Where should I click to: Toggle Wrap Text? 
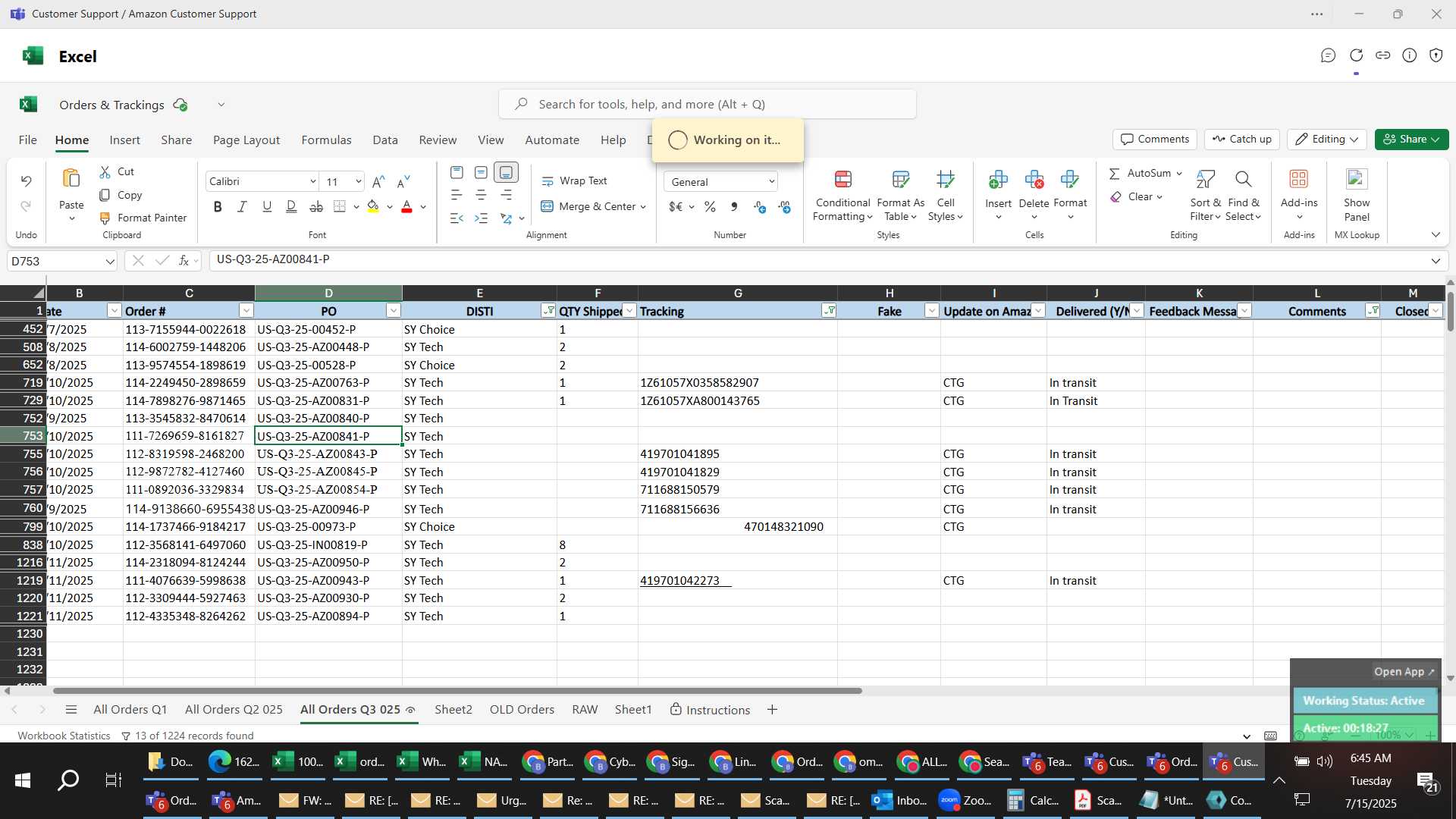pyautogui.click(x=574, y=181)
